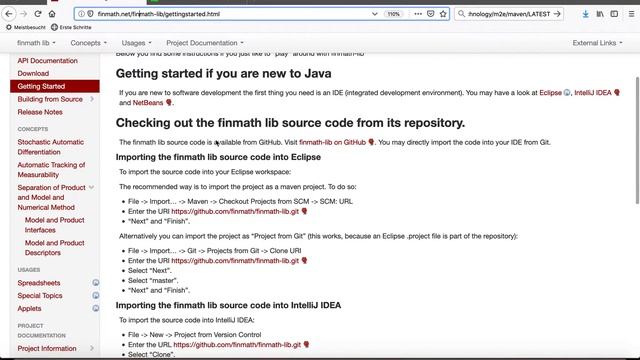Screen dimensions: 640x360
Task: Click GitHub URL under Projects from Git steps
Action: point(235,260)
